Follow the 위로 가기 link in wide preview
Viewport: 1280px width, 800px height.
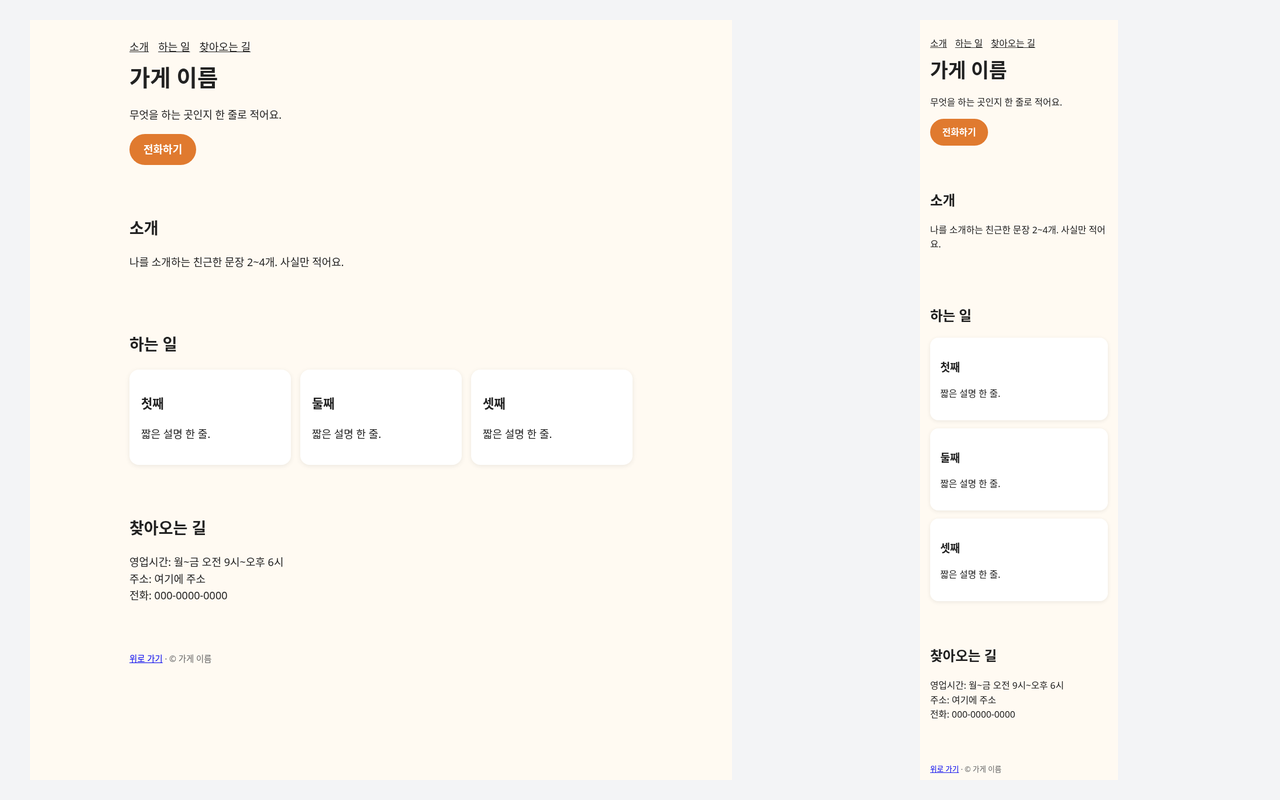(146, 659)
